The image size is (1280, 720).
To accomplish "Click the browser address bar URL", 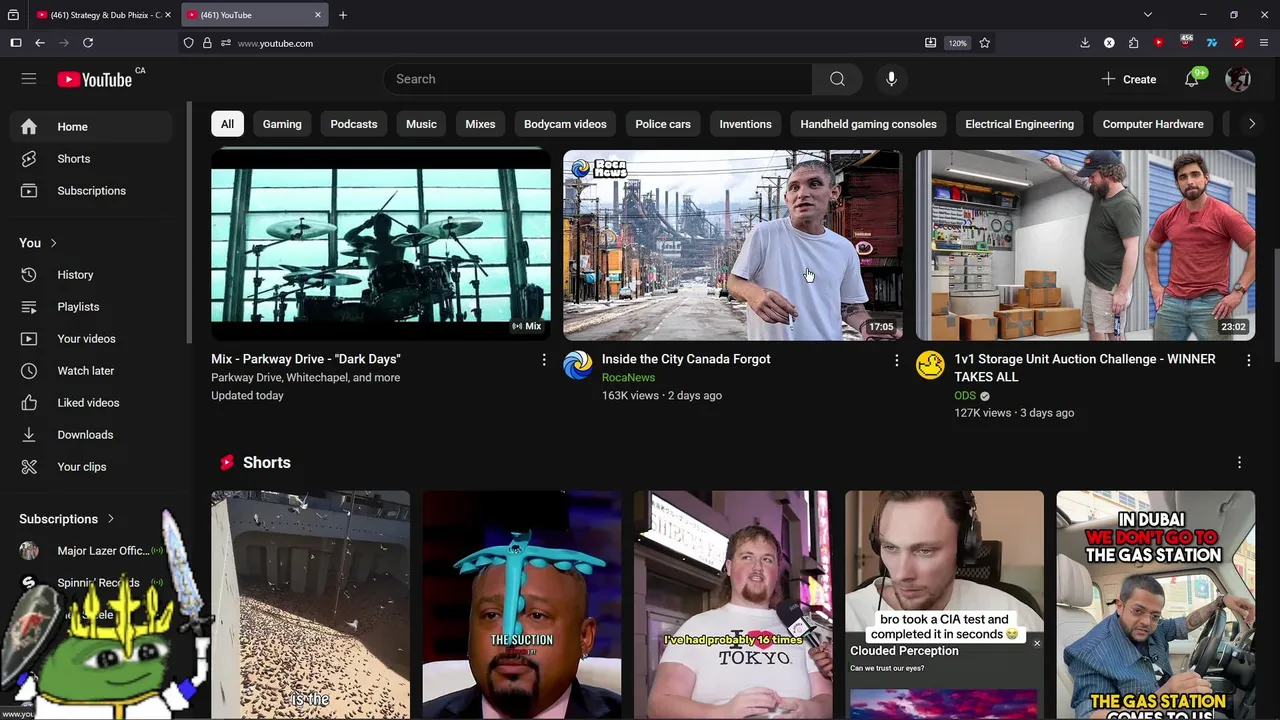I will (x=275, y=43).
